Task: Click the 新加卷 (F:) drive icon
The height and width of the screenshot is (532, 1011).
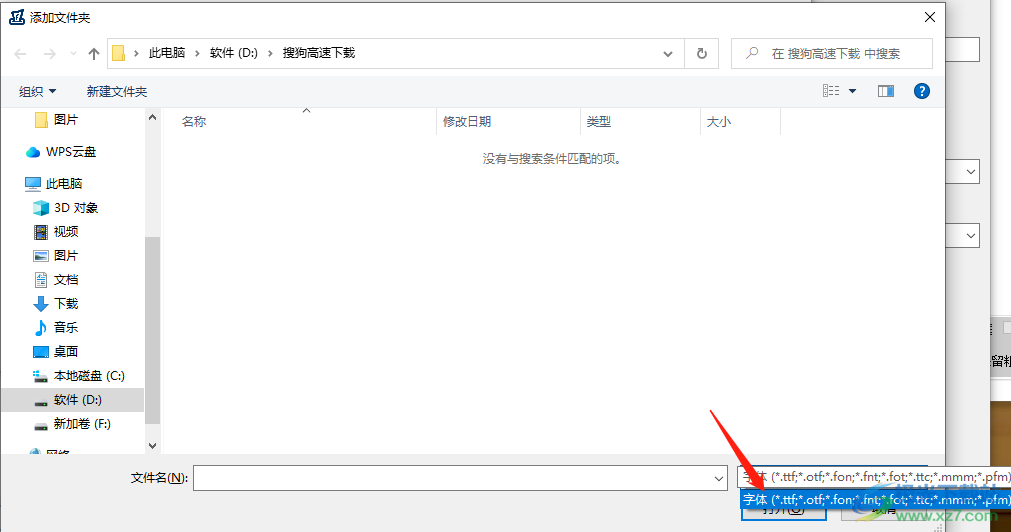Action: [41, 426]
